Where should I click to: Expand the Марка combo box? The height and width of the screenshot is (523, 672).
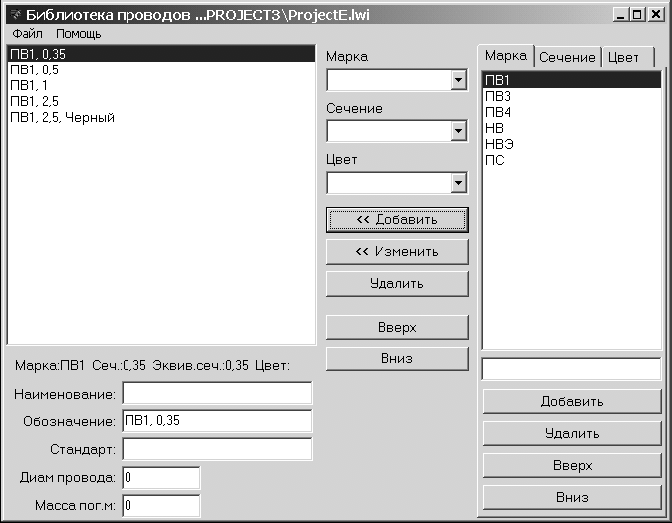click(x=458, y=80)
